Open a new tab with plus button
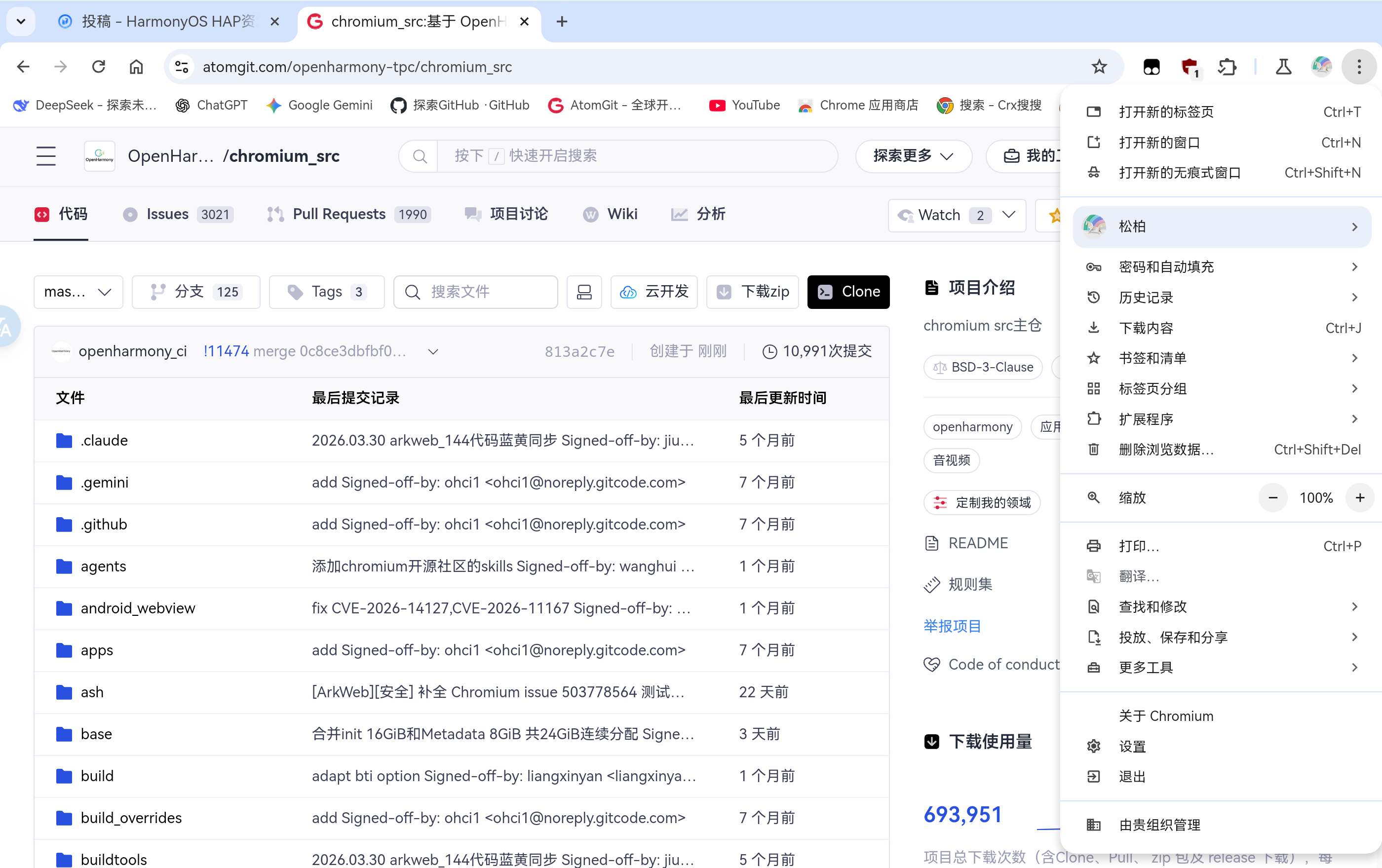The height and width of the screenshot is (868, 1382). (561, 22)
